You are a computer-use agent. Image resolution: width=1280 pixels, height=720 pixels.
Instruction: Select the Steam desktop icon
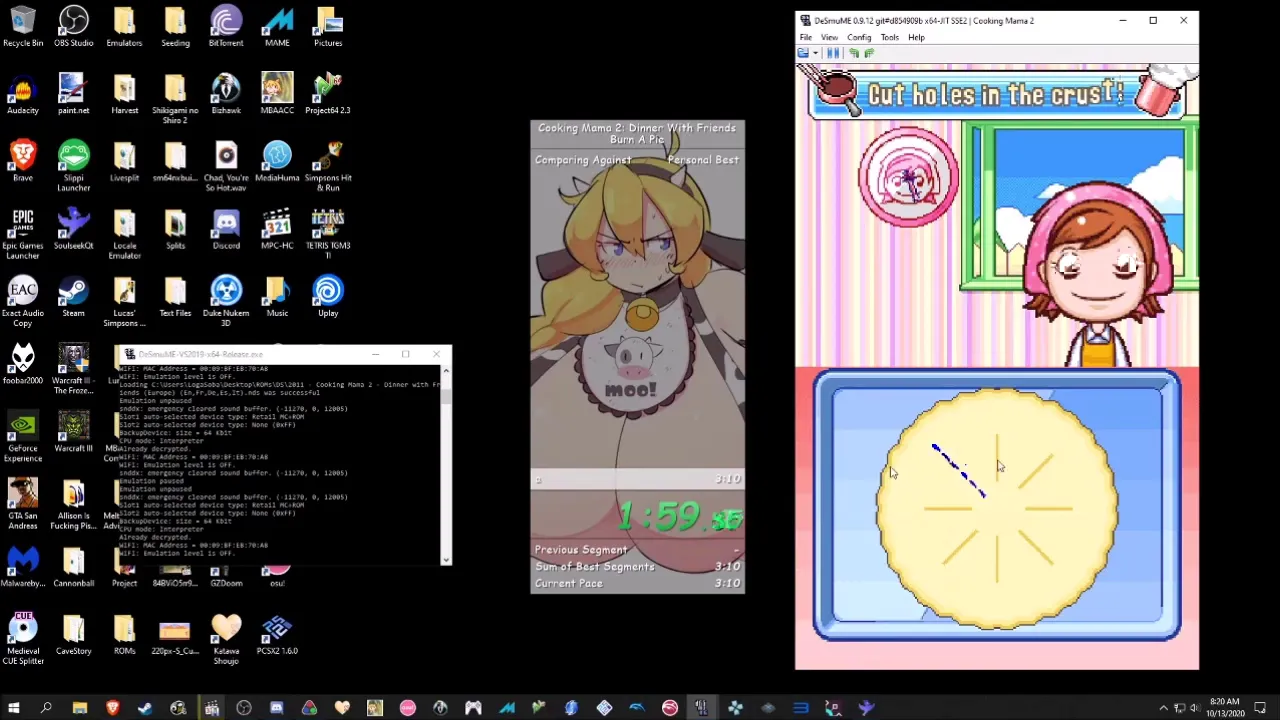[x=73, y=297]
